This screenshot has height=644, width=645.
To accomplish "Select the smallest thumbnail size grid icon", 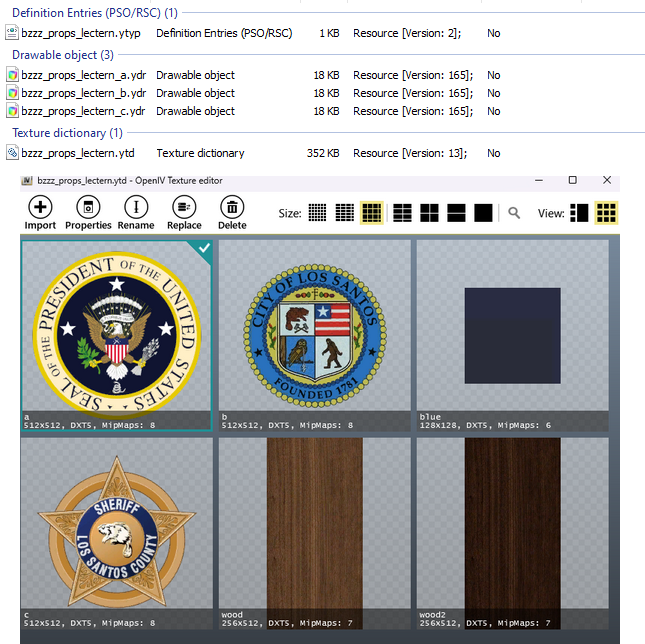I will pyautogui.click(x=317, y=213).
